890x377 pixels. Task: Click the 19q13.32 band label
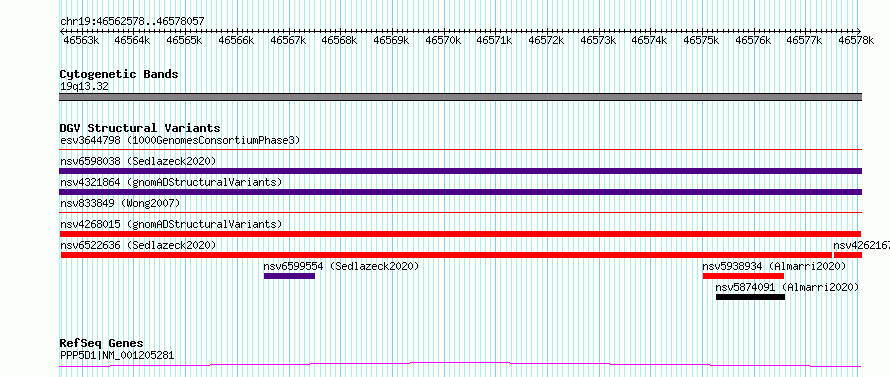coord(85,87)
